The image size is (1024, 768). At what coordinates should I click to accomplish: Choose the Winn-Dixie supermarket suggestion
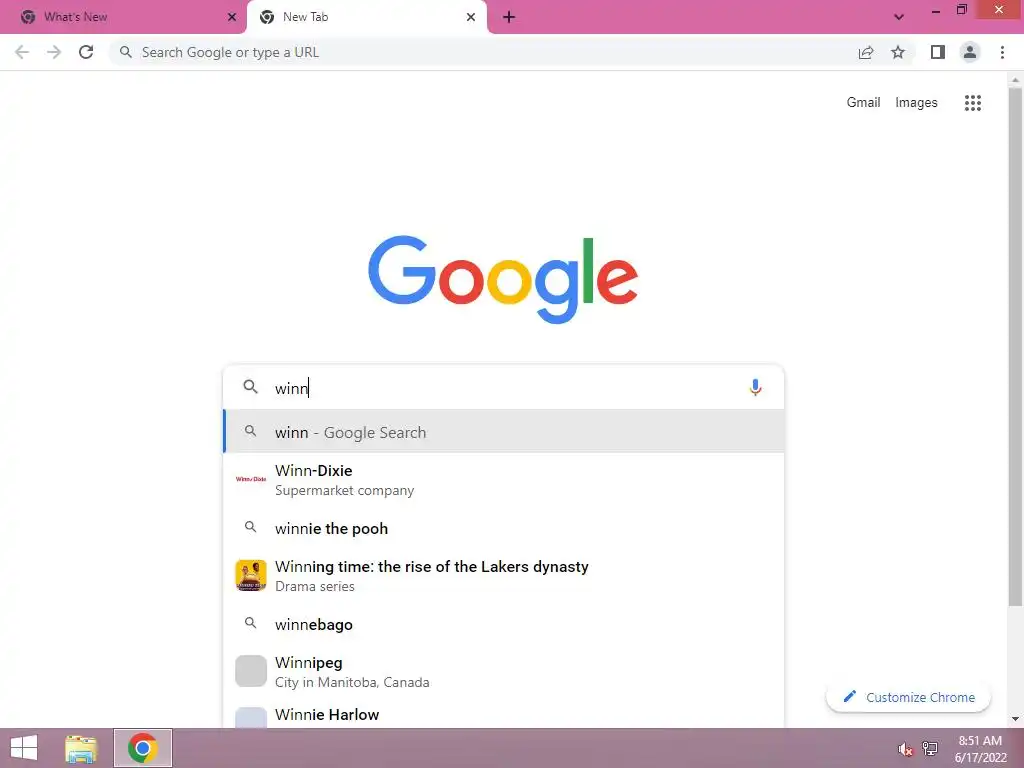click(x=504, y=480)
